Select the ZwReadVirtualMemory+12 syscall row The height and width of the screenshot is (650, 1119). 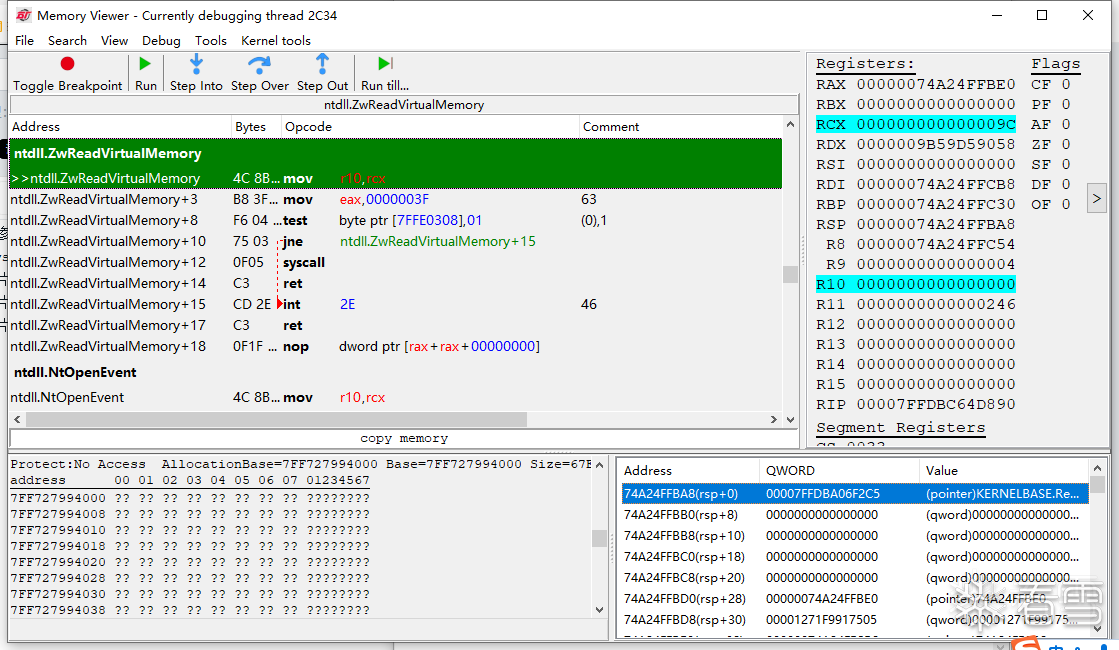coord(395,263)
